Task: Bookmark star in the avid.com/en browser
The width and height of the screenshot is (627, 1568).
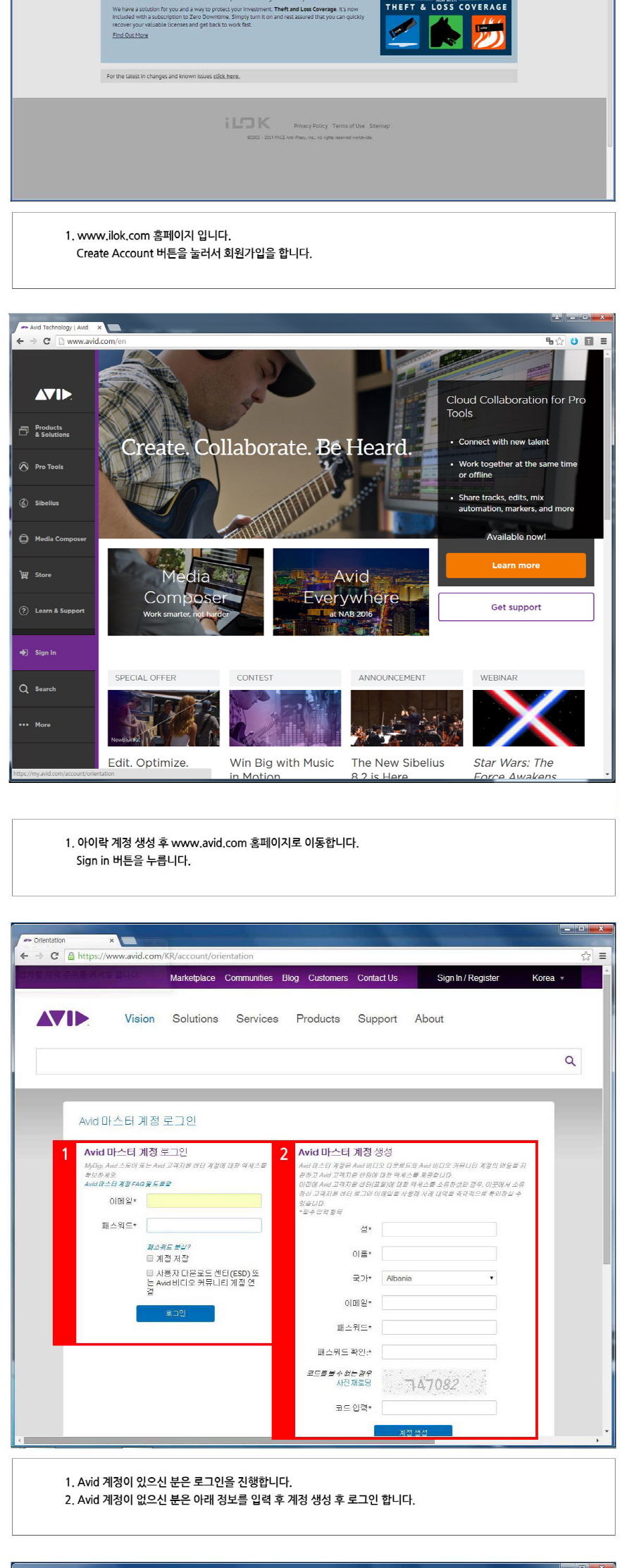Action: [x=560, y=341]
